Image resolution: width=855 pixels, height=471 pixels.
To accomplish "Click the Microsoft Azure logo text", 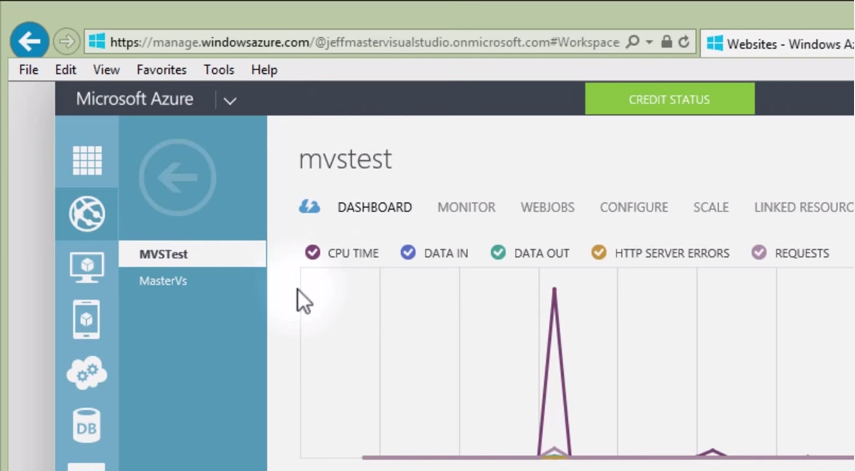I will [135, 99].
